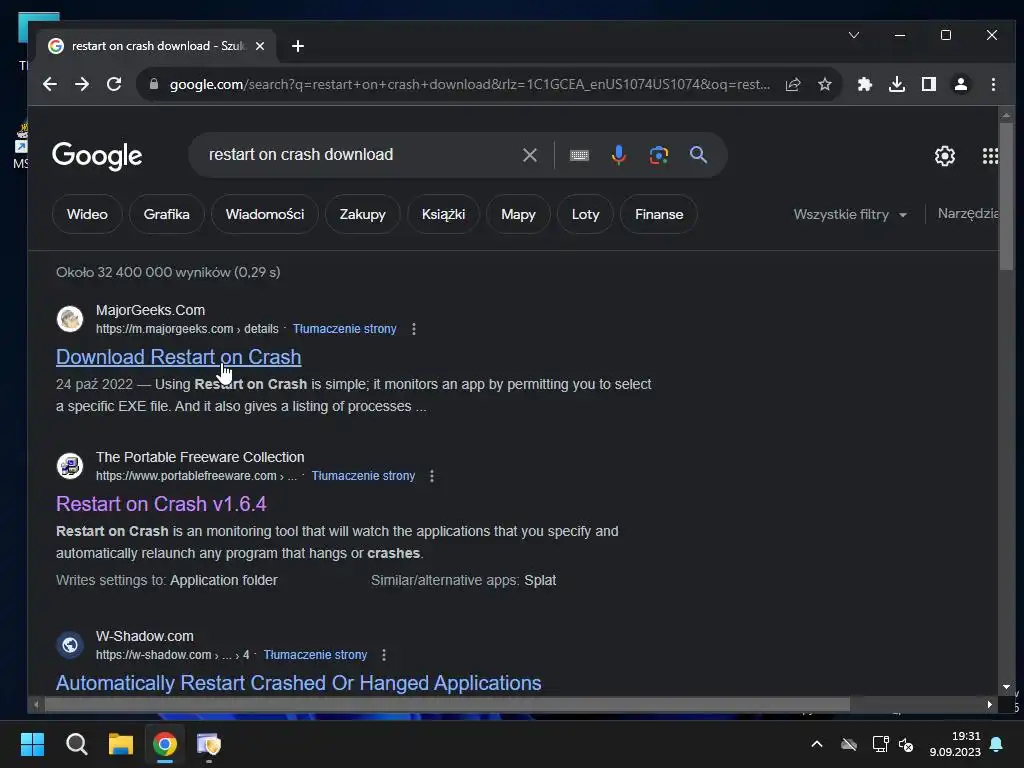Image resolution: width=1024 pixels, height=768 pixels.
Task: Open the Narzędzia search tools
Action: click(x=968, y=214)
